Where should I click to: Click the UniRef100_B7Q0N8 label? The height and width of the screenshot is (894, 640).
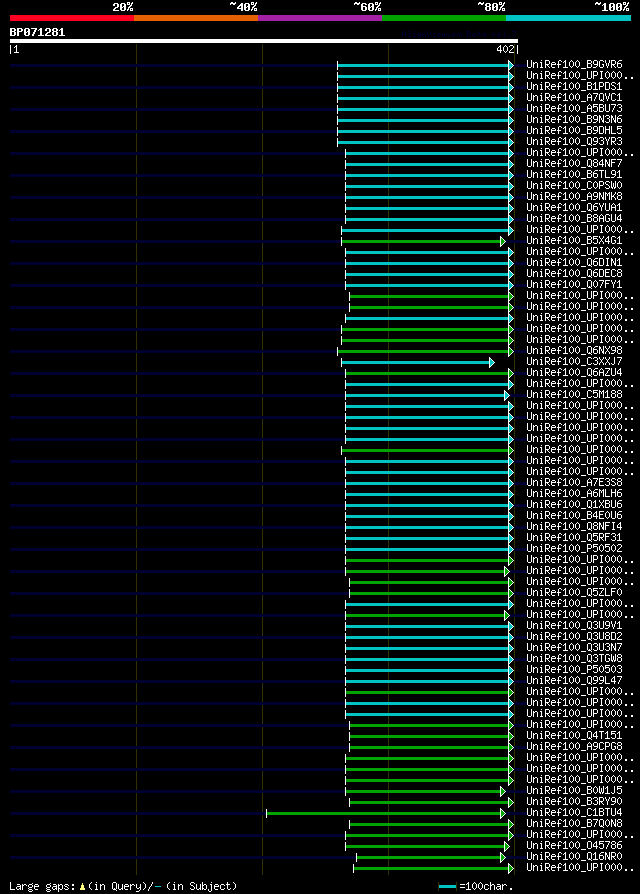[574, 824]
